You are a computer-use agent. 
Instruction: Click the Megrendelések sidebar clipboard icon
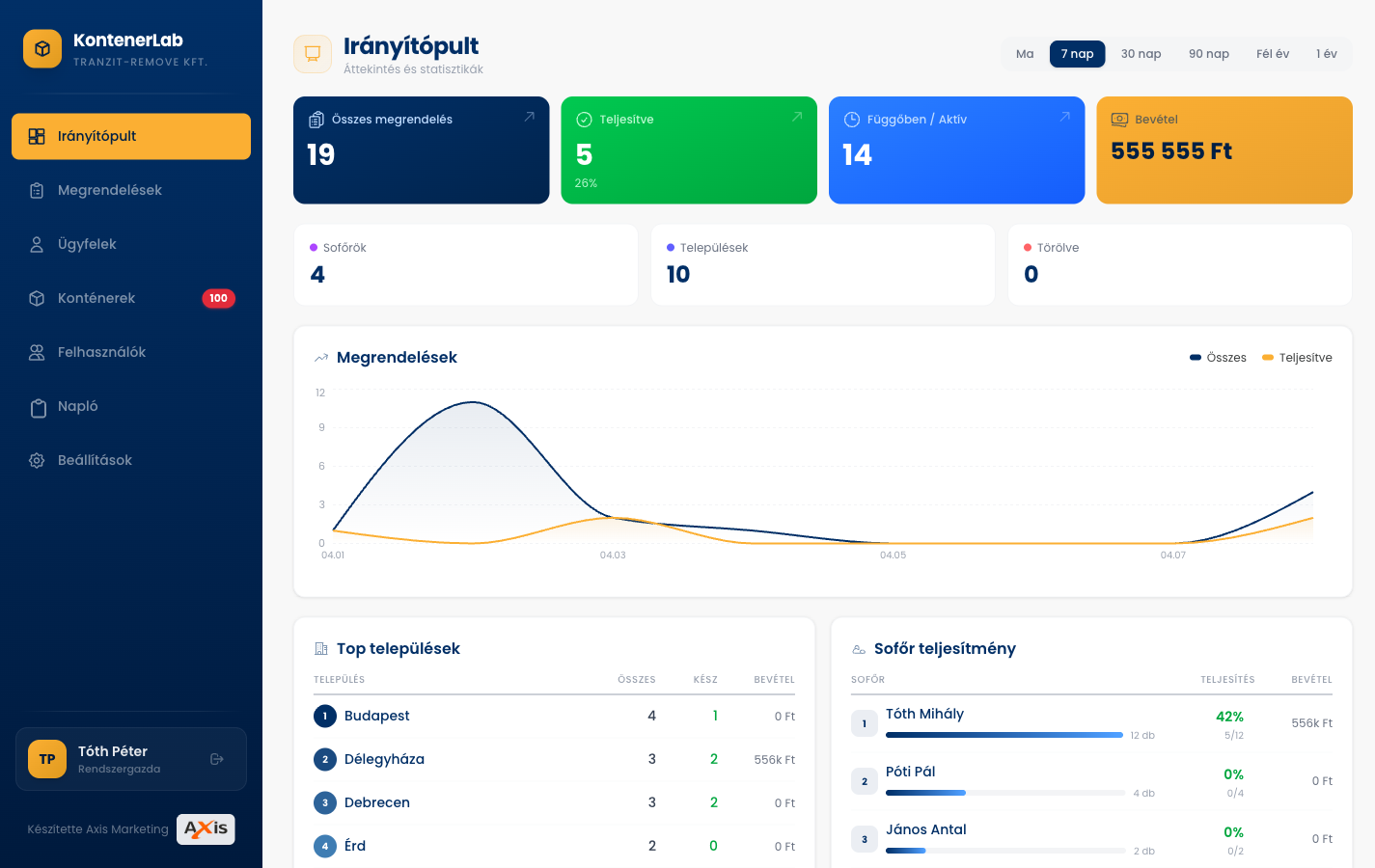pos(37,191)
